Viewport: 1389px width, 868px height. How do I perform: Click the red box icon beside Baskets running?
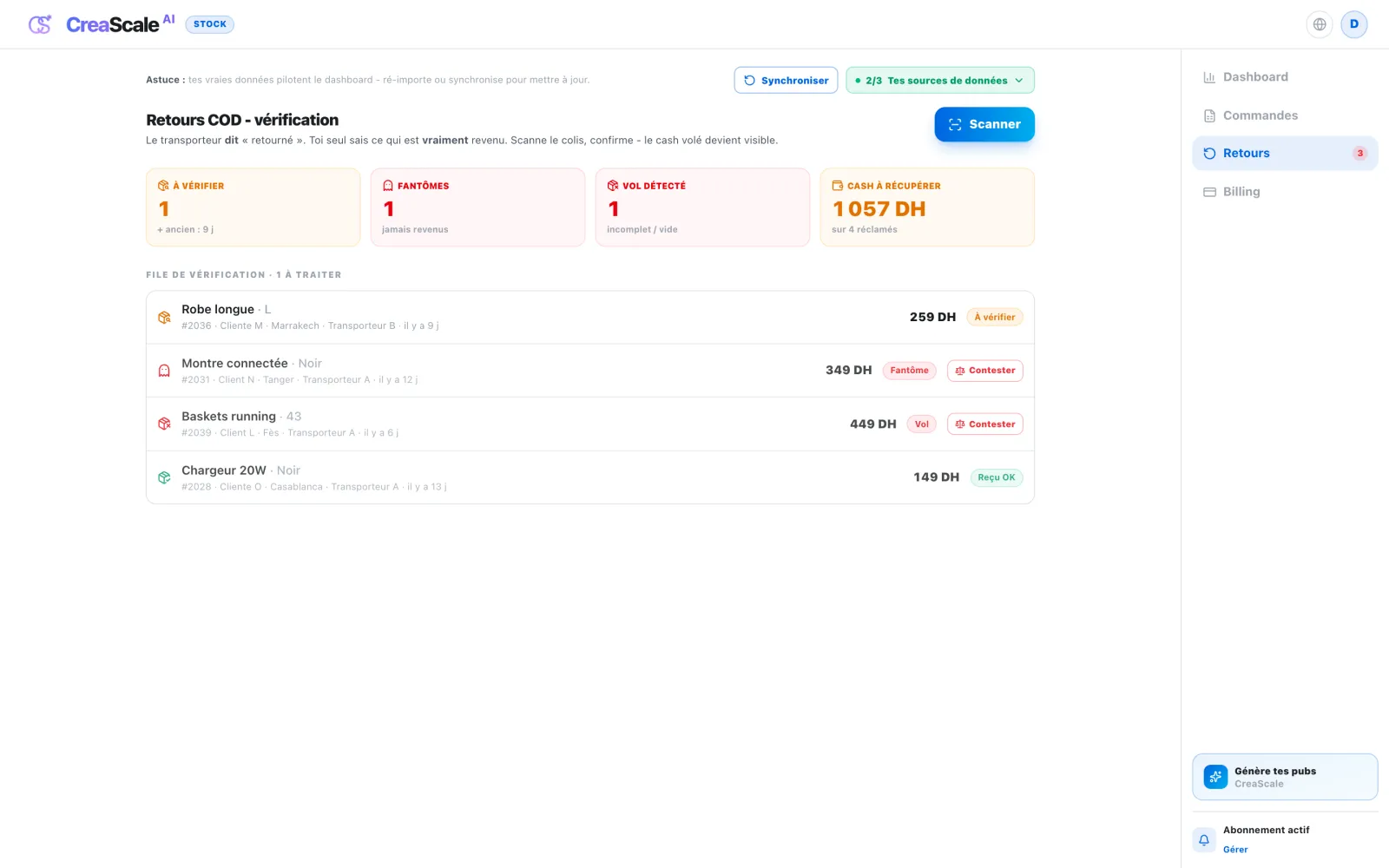coord(164,424)
